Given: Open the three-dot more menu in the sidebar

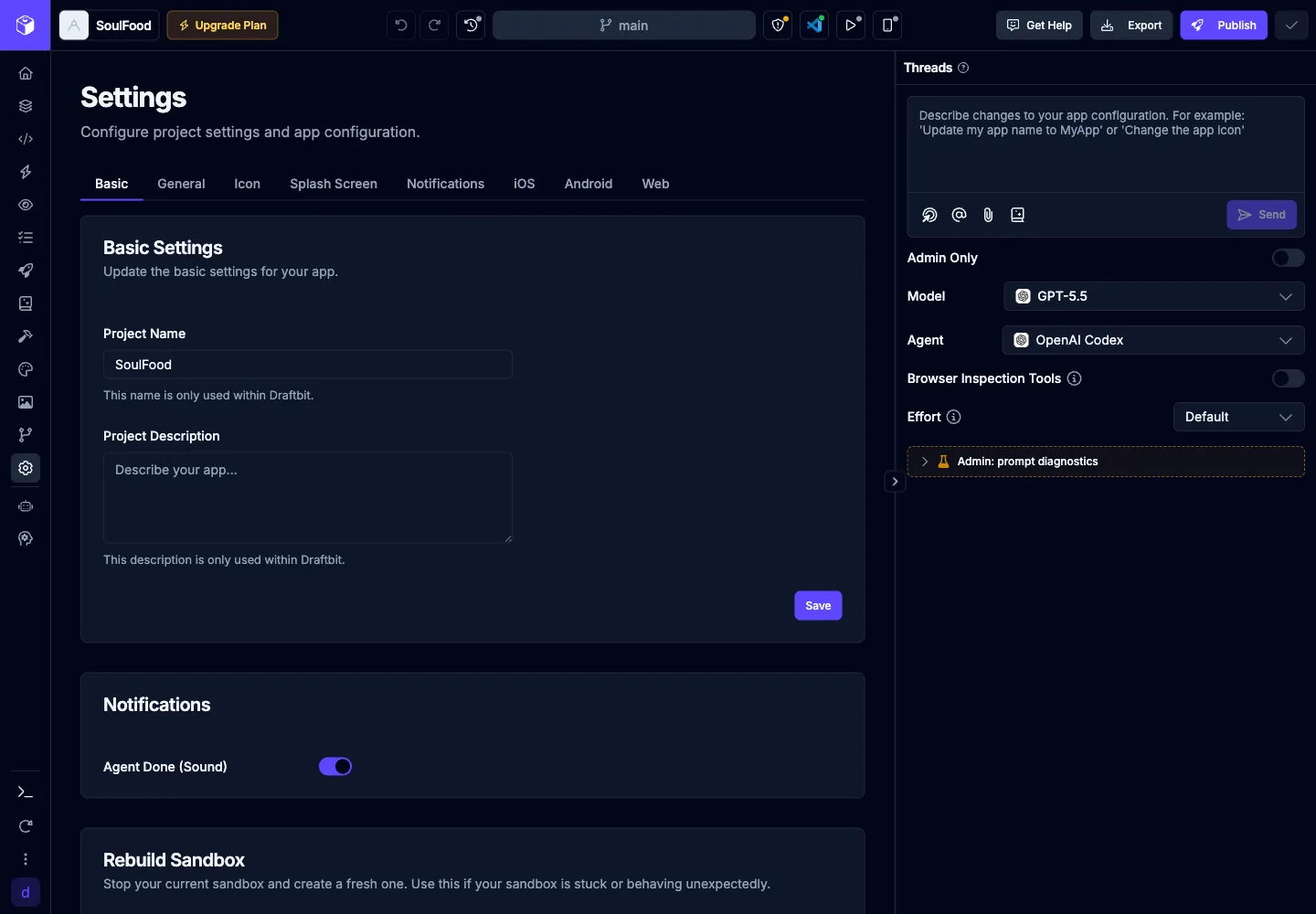Looking at the screenshot, I should click(26, 859).
